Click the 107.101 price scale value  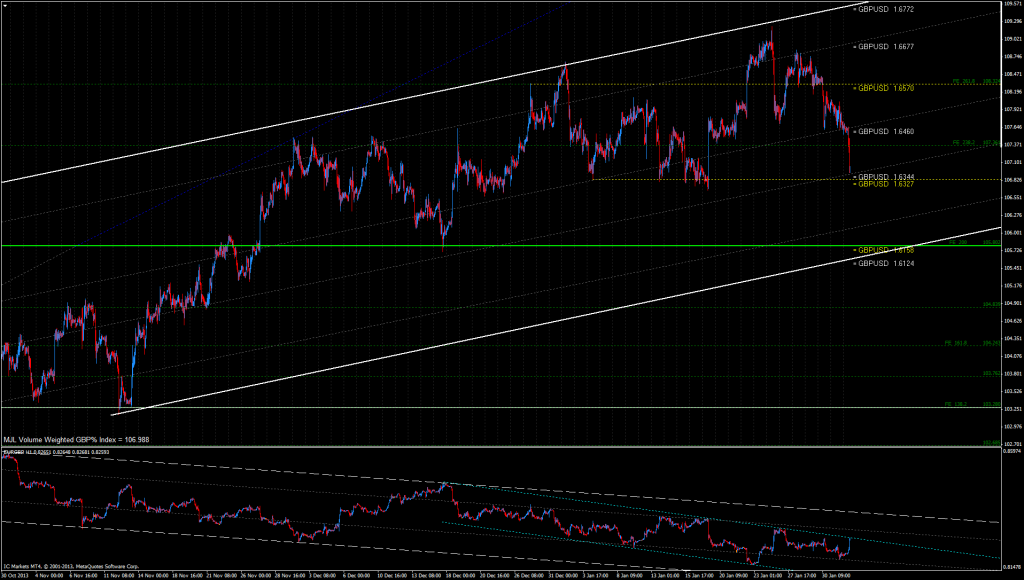pyautogui.click(x=1013, y=162)
